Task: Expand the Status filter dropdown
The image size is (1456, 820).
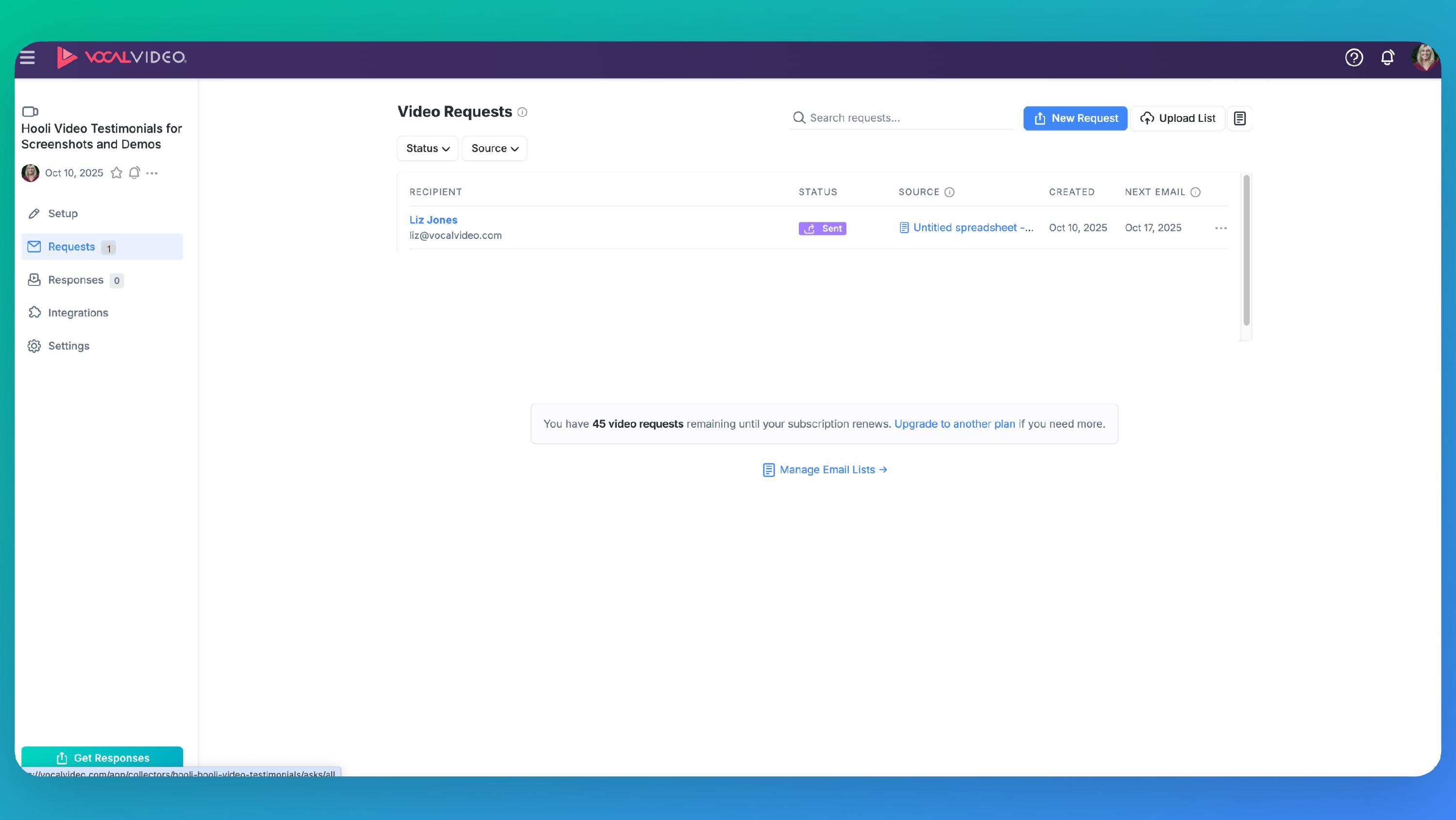Action: pyautogui.click(x=427, y=148)
